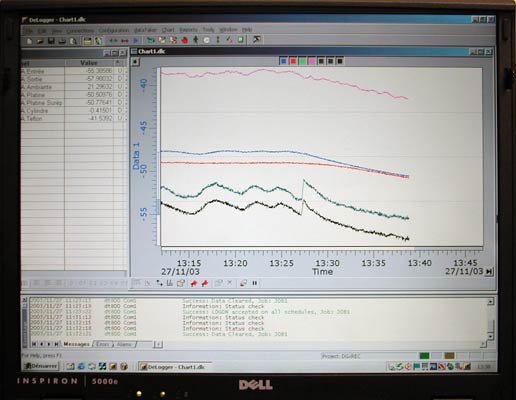The height and width of the screenshot is (400, 516).
Task: Click the Value column header
Action: (89, 63)
